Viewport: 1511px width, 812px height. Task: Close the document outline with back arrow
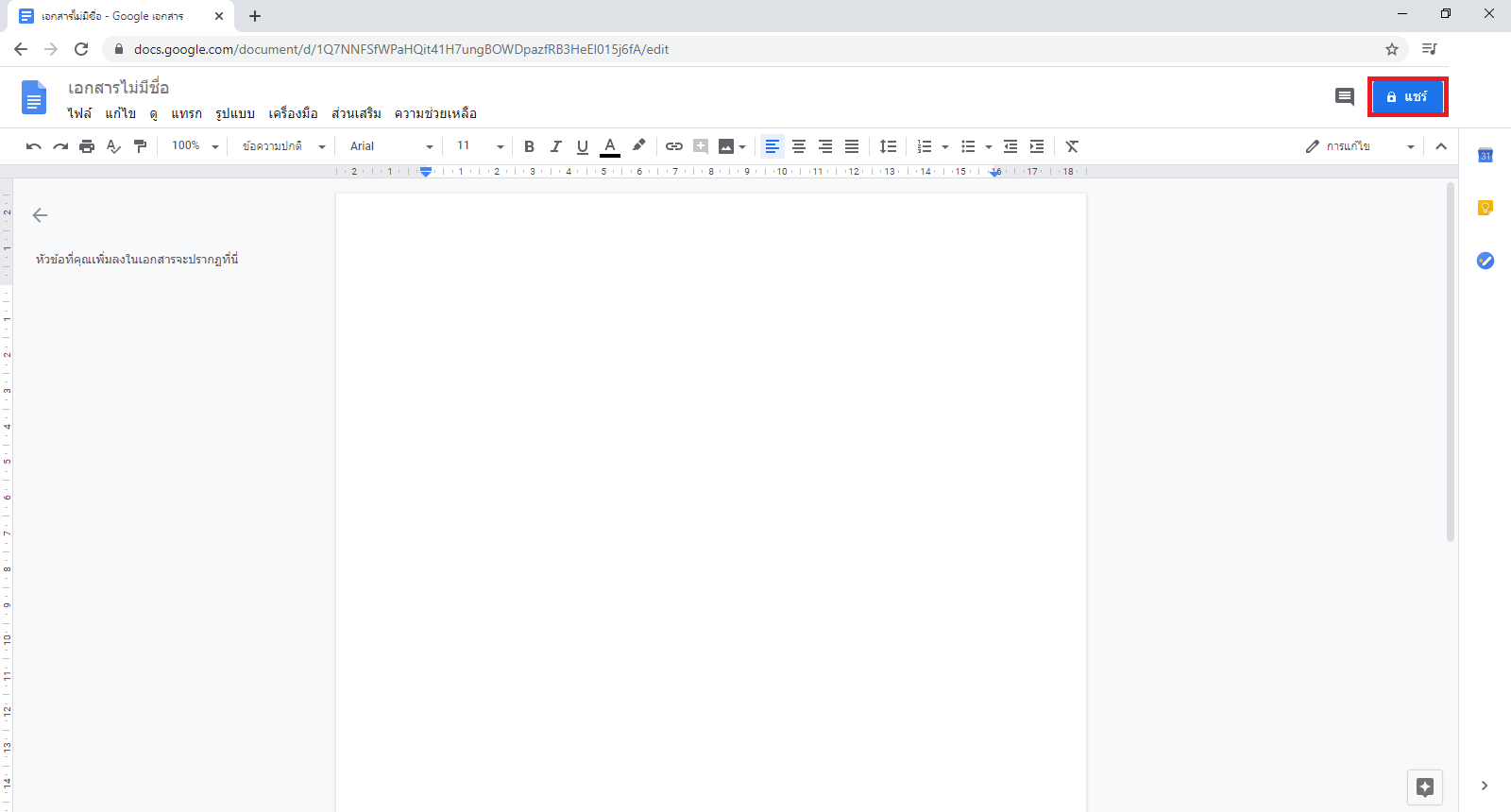[x=40, y=215]
